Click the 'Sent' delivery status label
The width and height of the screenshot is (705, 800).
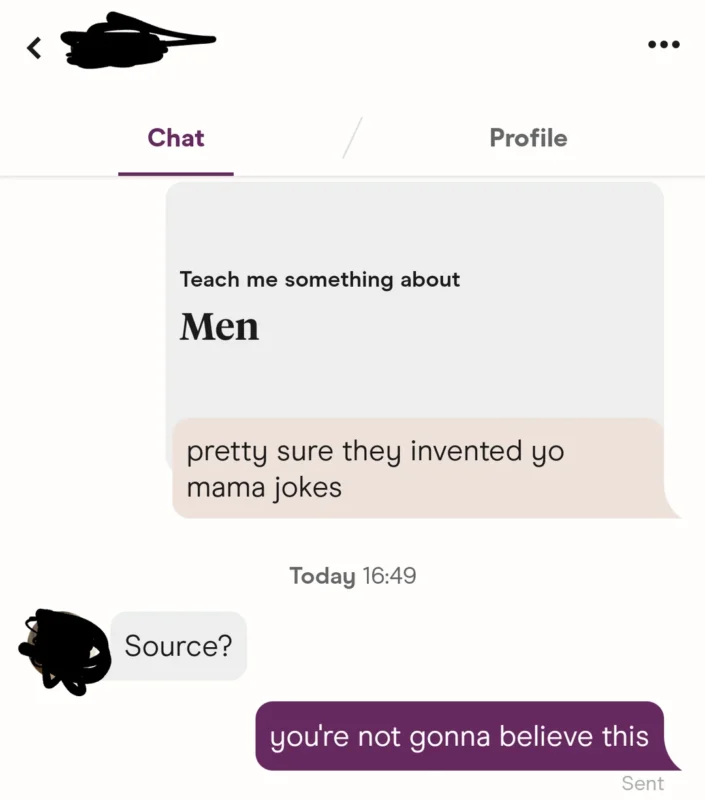coord(642,783)
